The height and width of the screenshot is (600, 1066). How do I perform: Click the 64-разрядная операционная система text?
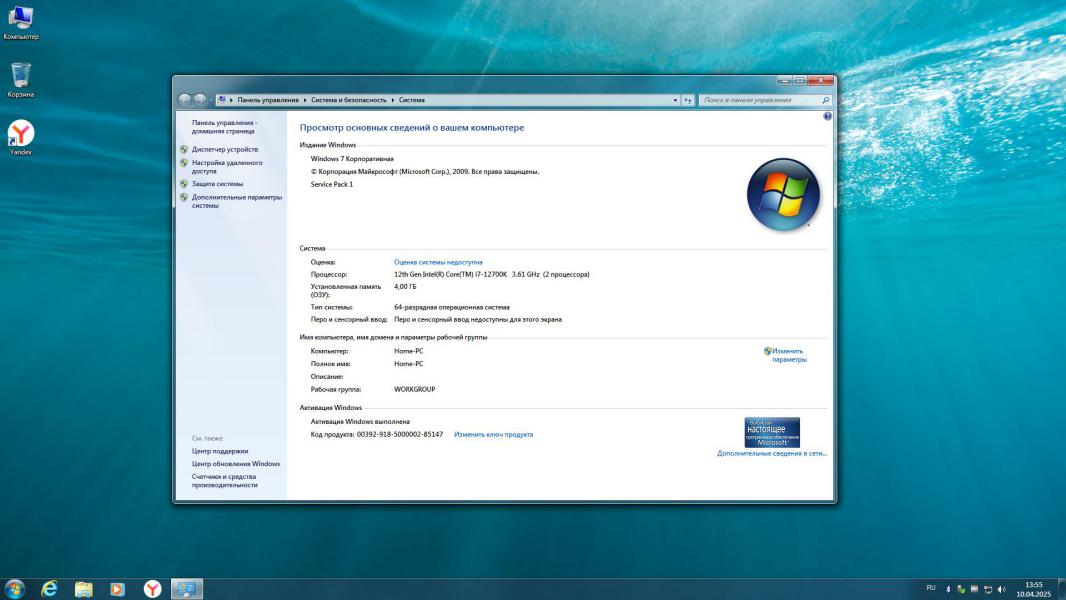[x=451, y=307]
